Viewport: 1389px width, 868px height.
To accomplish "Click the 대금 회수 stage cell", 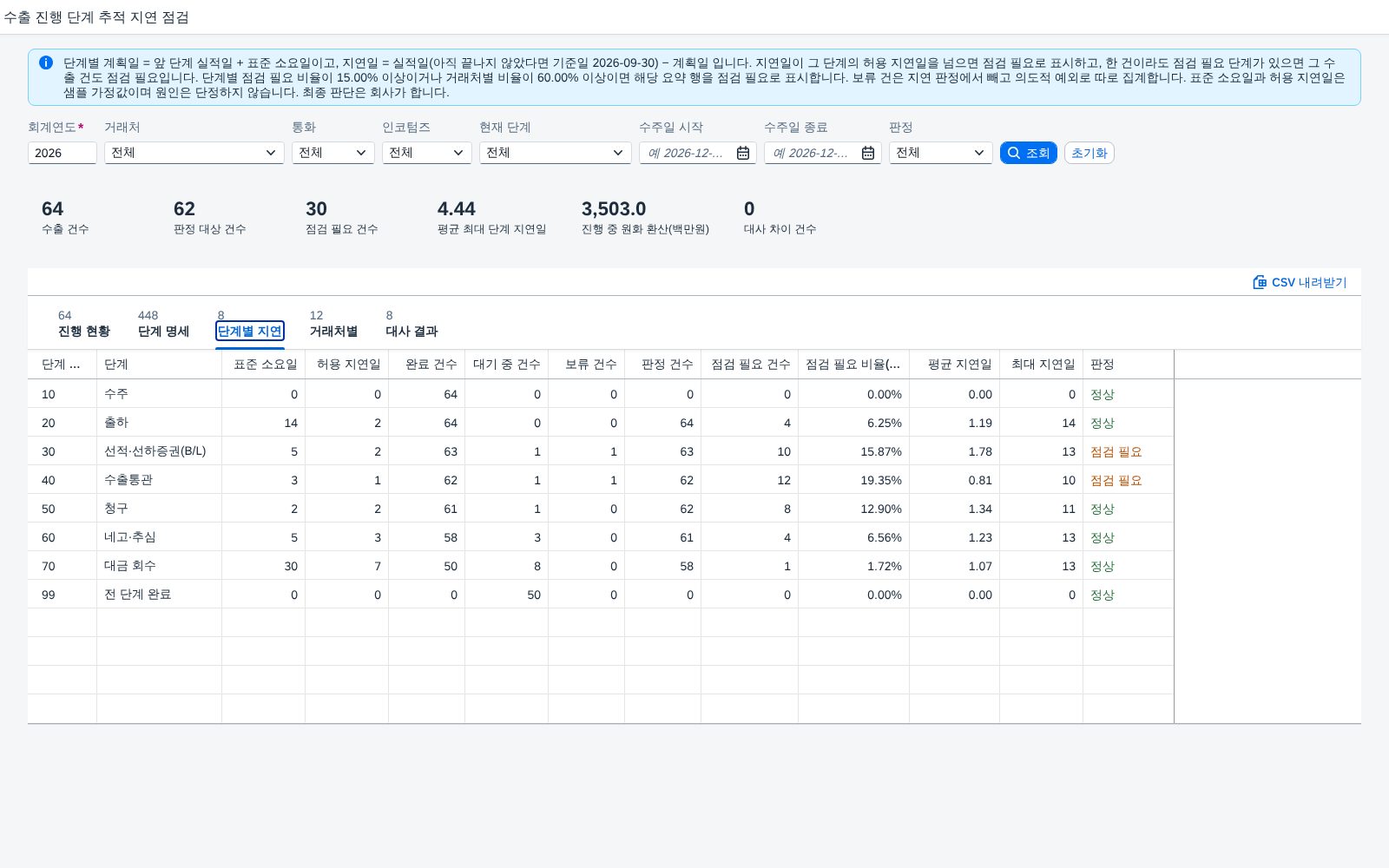I will [160, 566].
